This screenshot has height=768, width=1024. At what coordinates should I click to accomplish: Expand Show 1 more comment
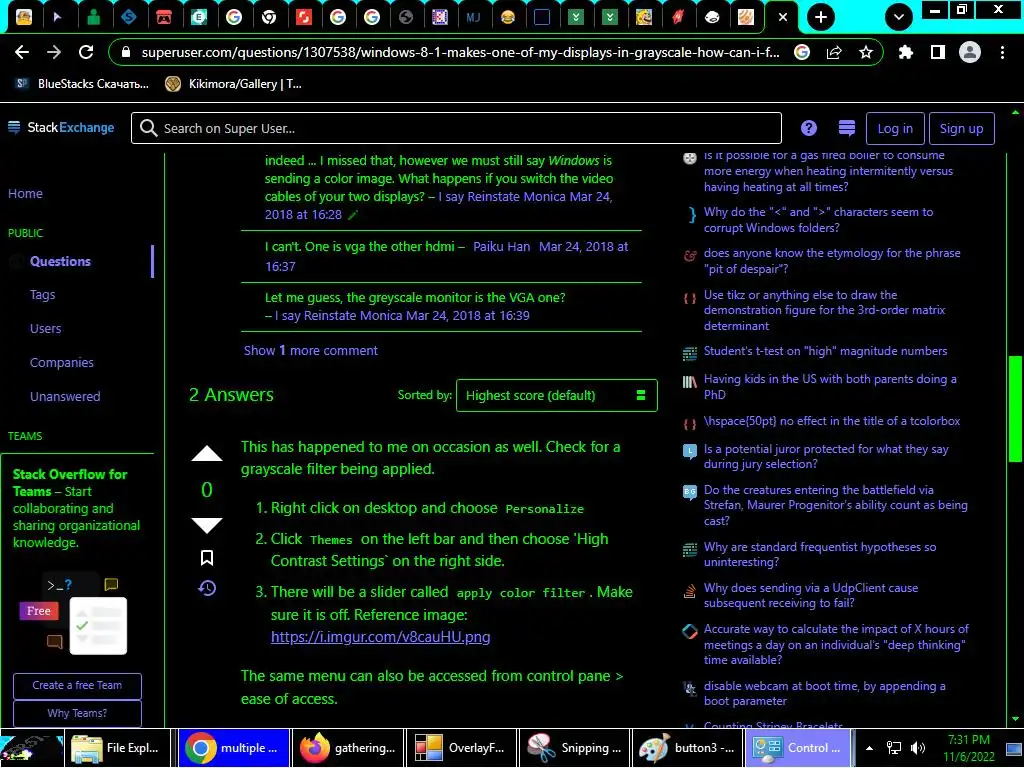click(311, 351)
